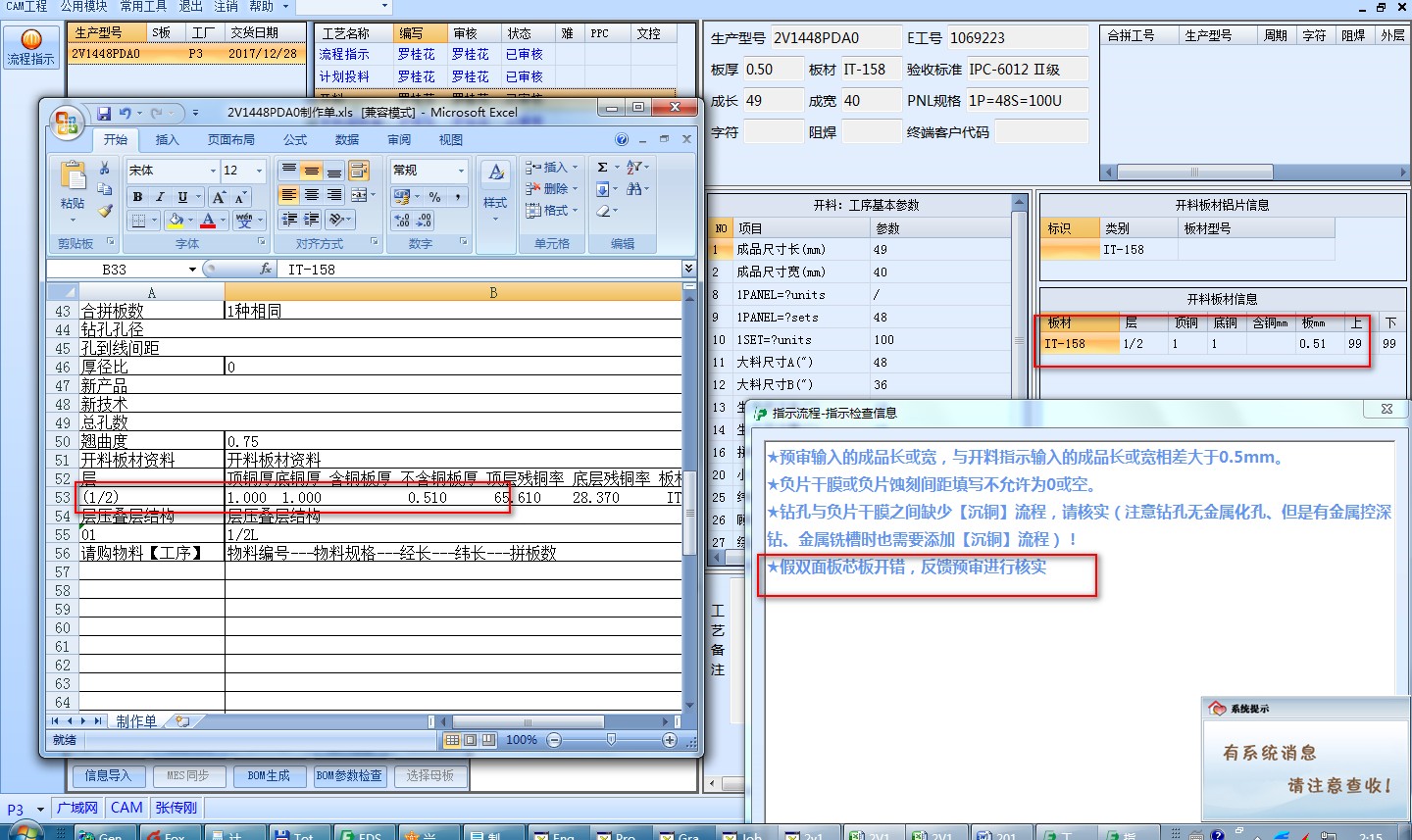Toggle Italic formatting in Excel
The image size is (1412, 840).
pyautogui.click(x=160, y=197)
